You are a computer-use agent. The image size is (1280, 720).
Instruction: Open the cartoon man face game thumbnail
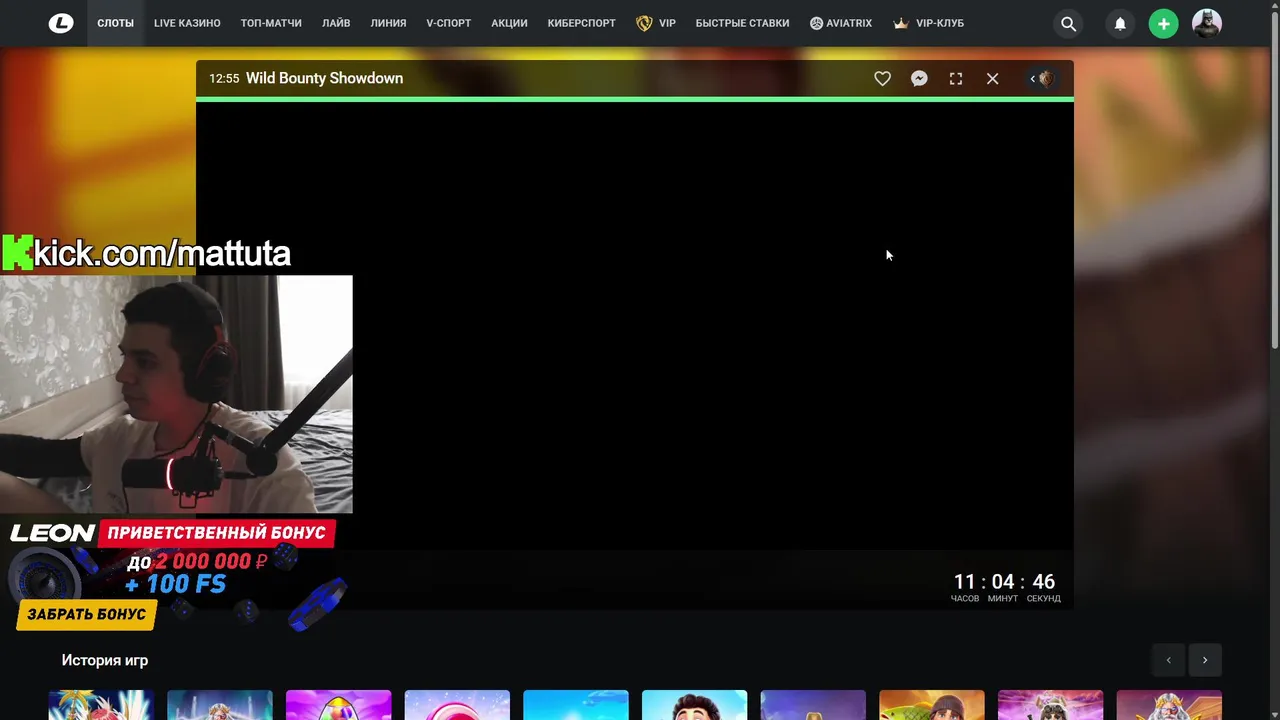[x=694, y=705]
